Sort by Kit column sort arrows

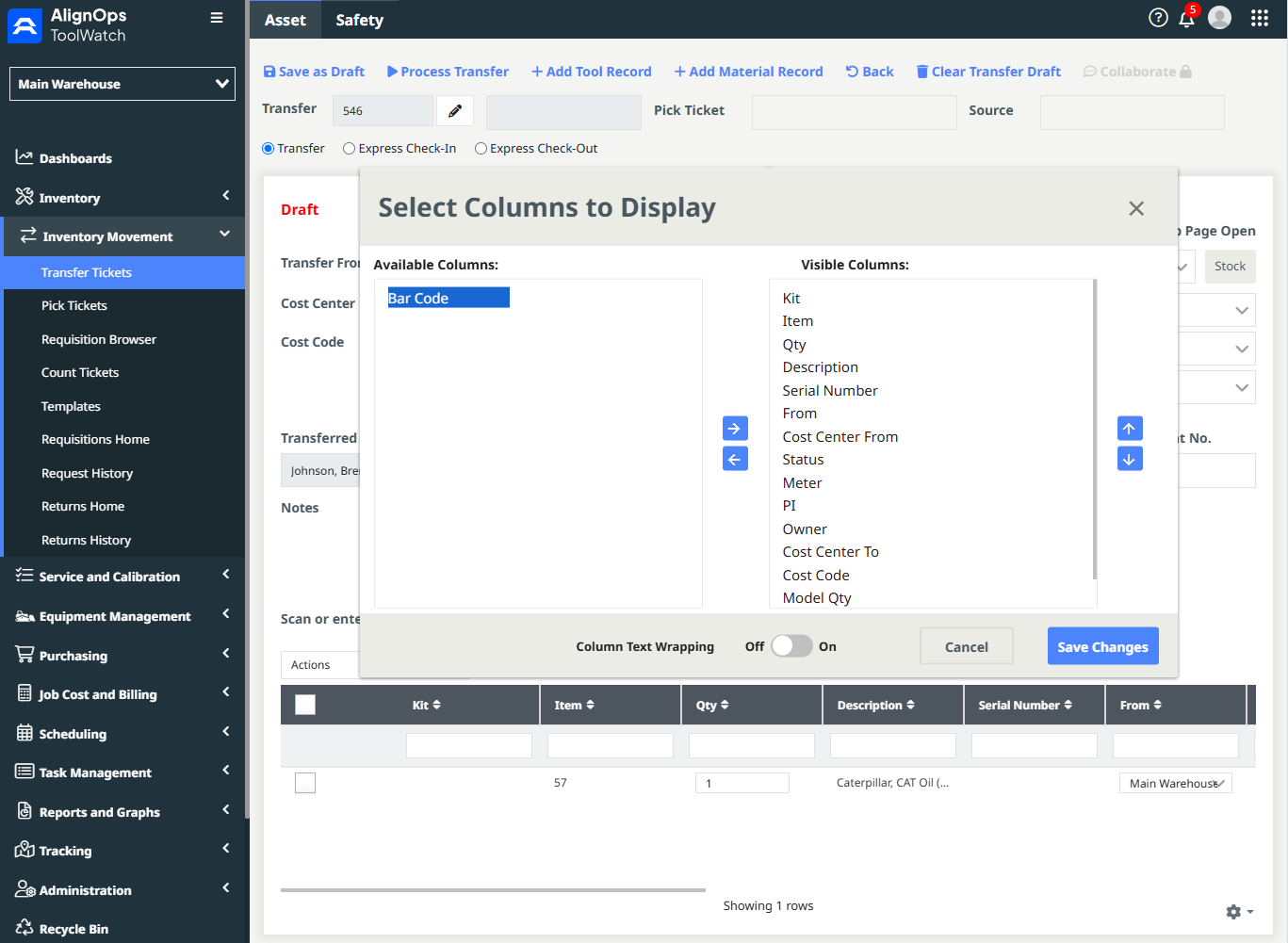pos(436,705)
